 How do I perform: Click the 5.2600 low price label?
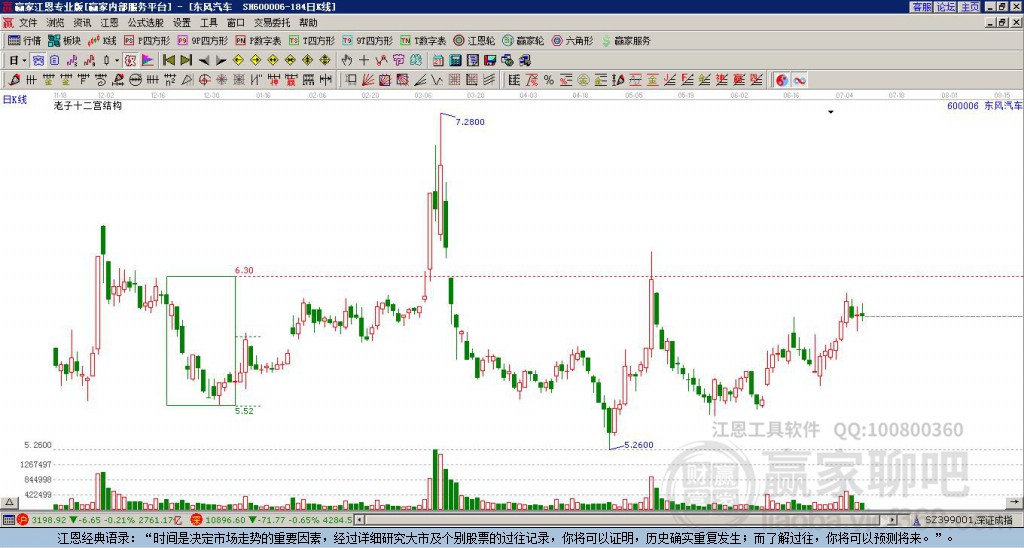[x=639, y=445]
